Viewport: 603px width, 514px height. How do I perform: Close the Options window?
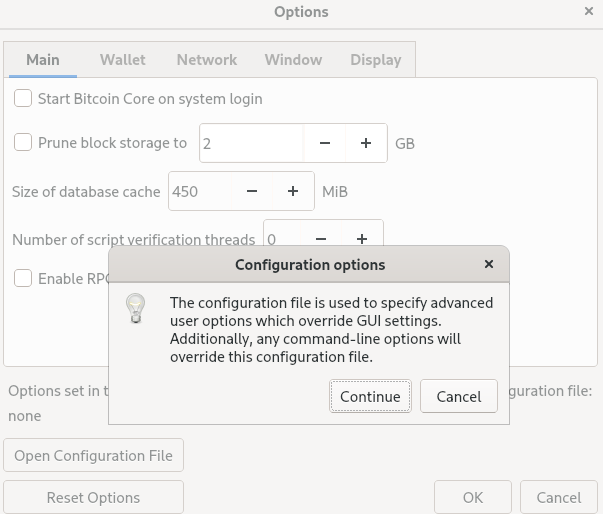(589, 11)
